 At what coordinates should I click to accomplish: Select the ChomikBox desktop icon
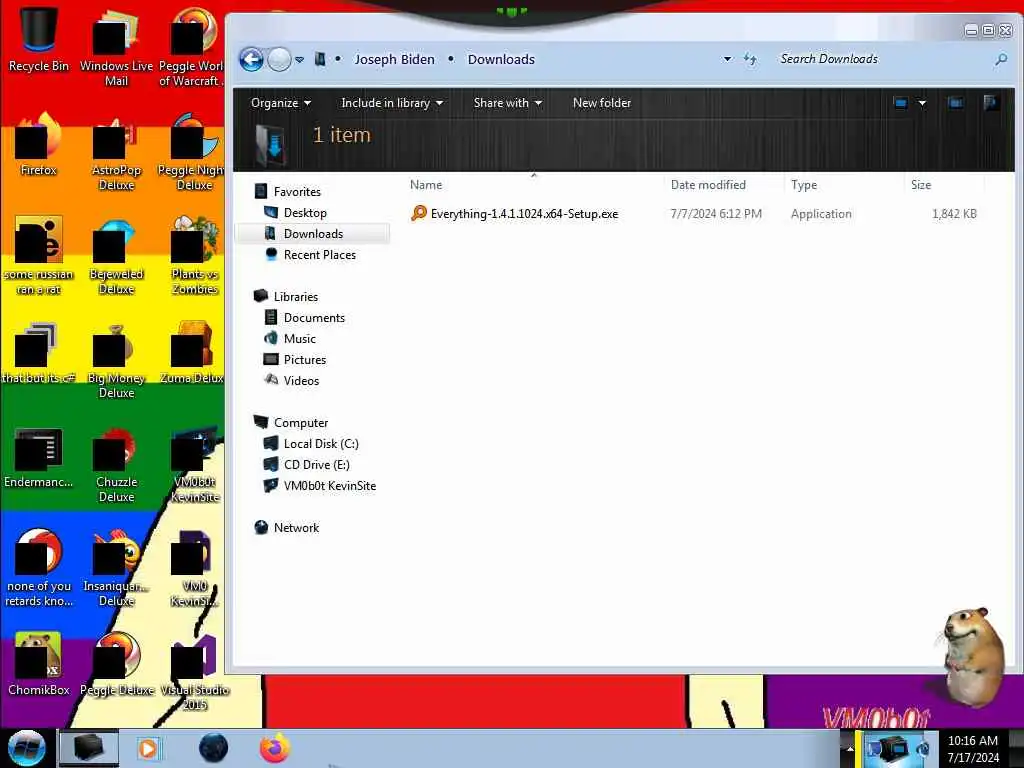point(39,665)
